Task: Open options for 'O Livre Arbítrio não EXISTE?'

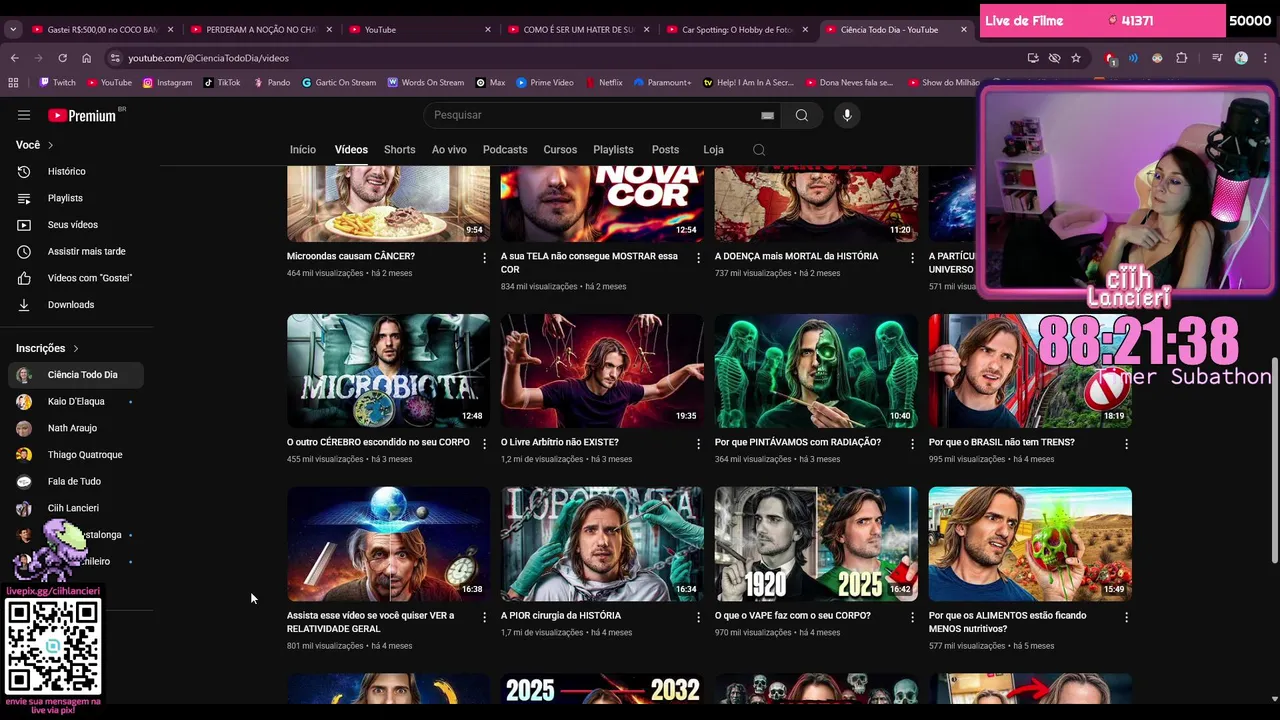Action: 698,443
